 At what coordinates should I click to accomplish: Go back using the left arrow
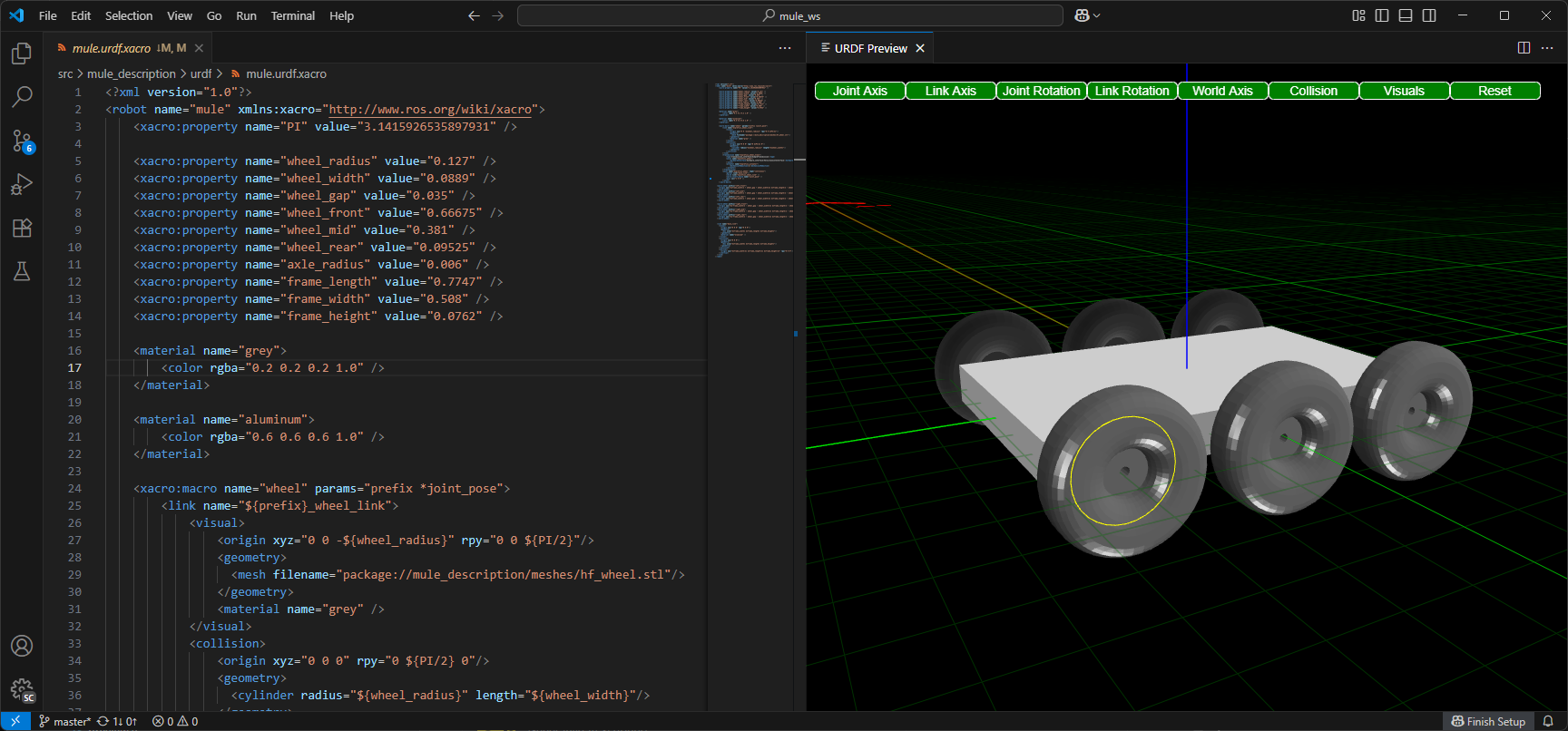click(x=474, y=15)
